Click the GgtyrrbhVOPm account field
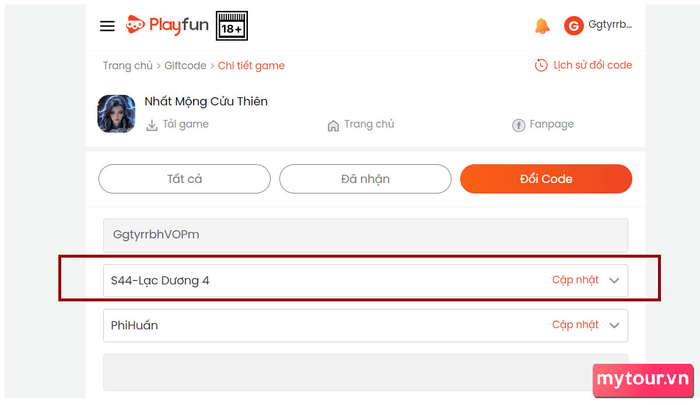This screenshot has width=700, height=405. point(365,235)
